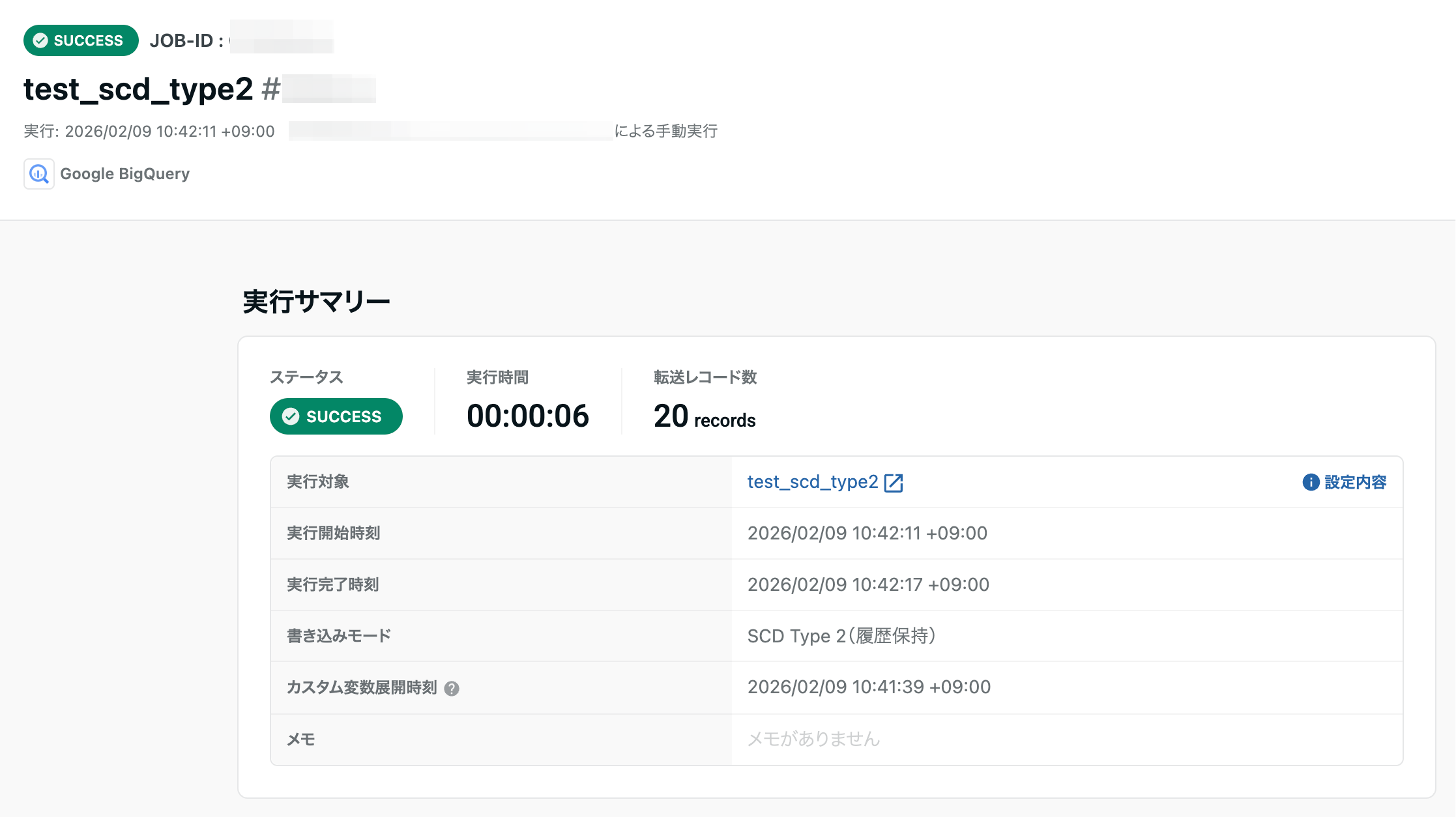Viewport: 1456px width, 817px height.
Task: Click the 実行サマリー section heading
Action: 315,300
